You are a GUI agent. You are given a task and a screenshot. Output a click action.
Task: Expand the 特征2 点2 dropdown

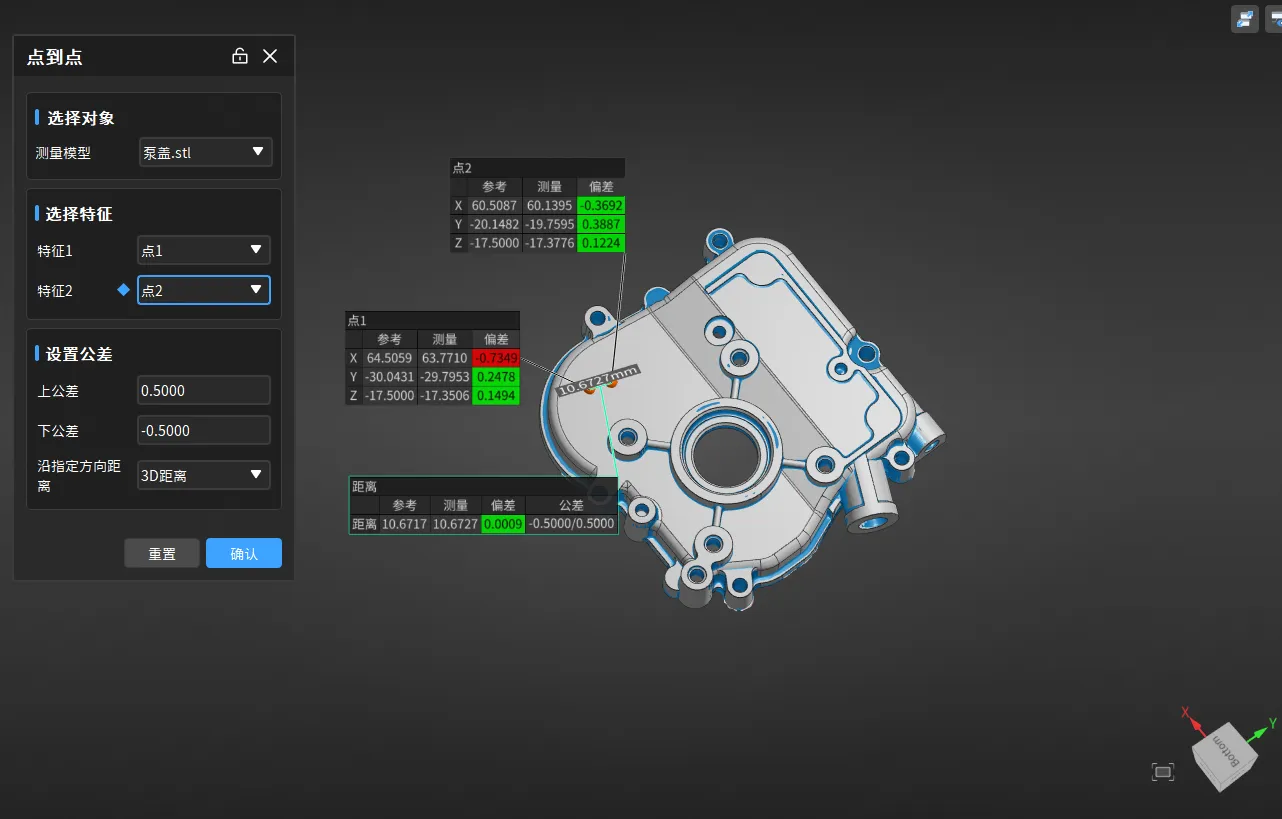pos(204,290)
